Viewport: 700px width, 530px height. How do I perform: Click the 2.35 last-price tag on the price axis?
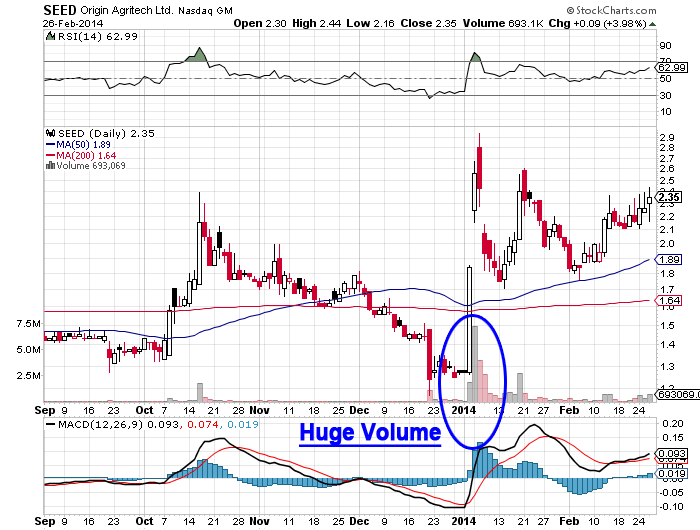coord(669,197)
